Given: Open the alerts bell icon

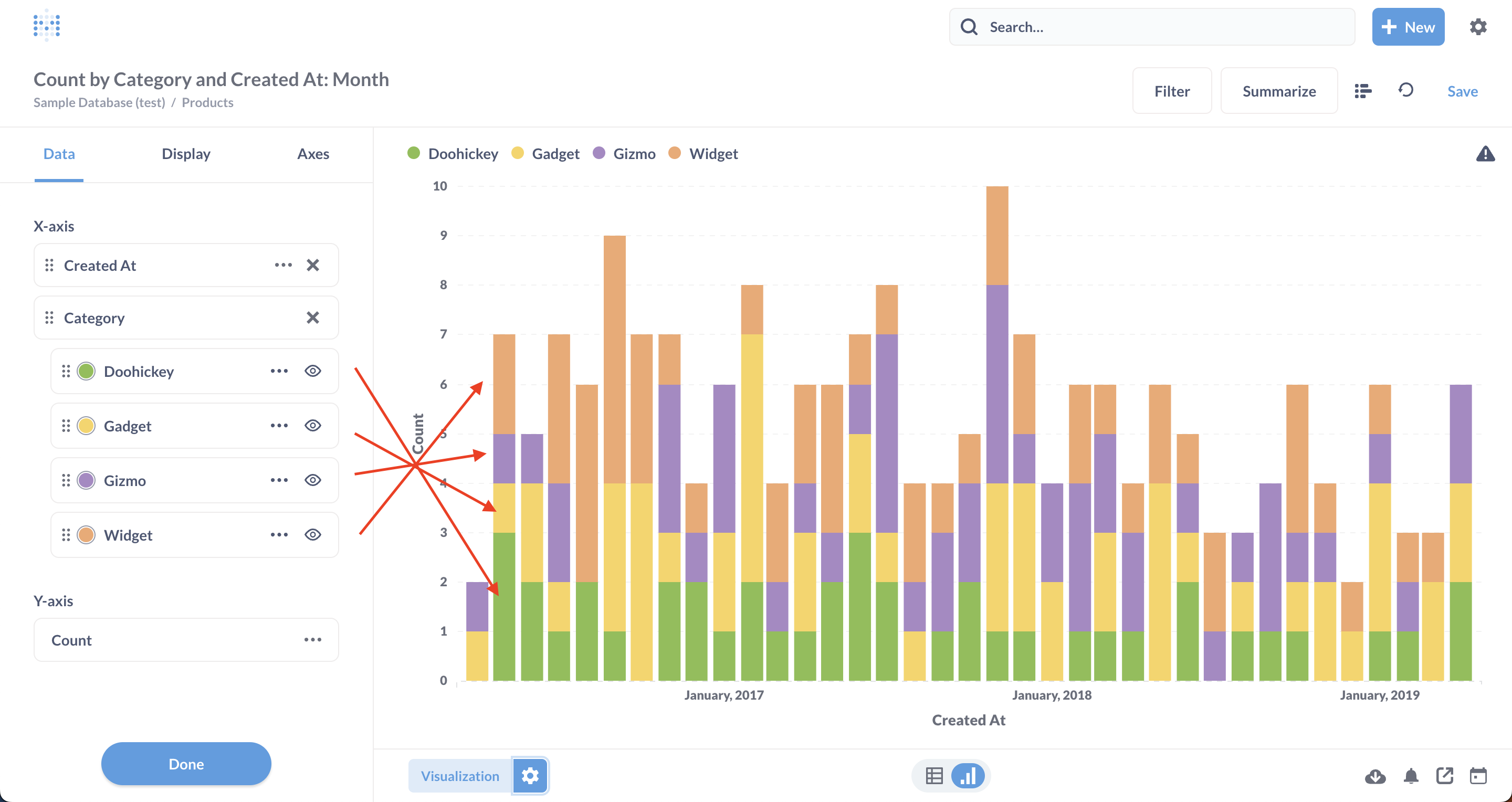Looking at the screenshot, I should pos(1411,776).
